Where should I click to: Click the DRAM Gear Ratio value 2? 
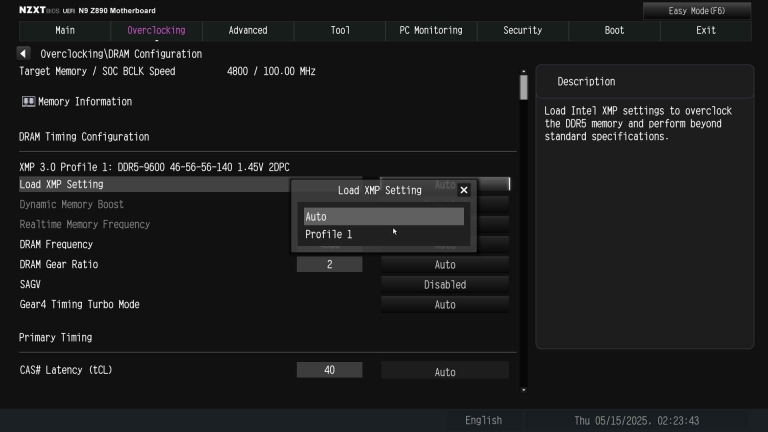point(330,264)
